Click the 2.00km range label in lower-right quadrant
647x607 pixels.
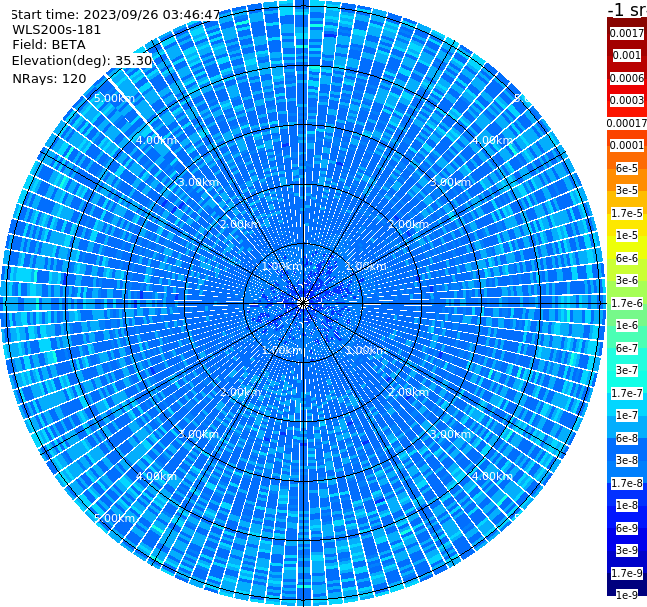408,392
